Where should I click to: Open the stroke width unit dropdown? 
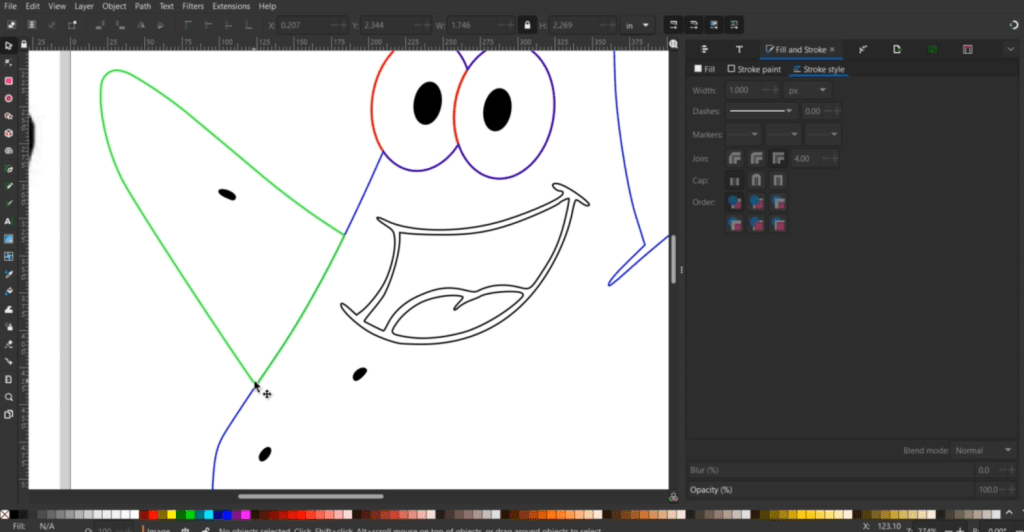pos(808,91)
